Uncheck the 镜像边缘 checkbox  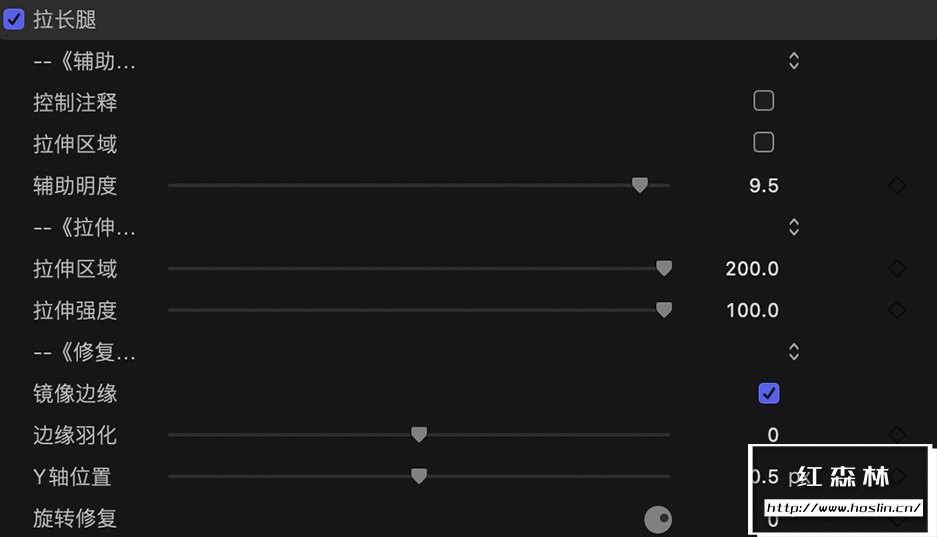tap(768, 393)
